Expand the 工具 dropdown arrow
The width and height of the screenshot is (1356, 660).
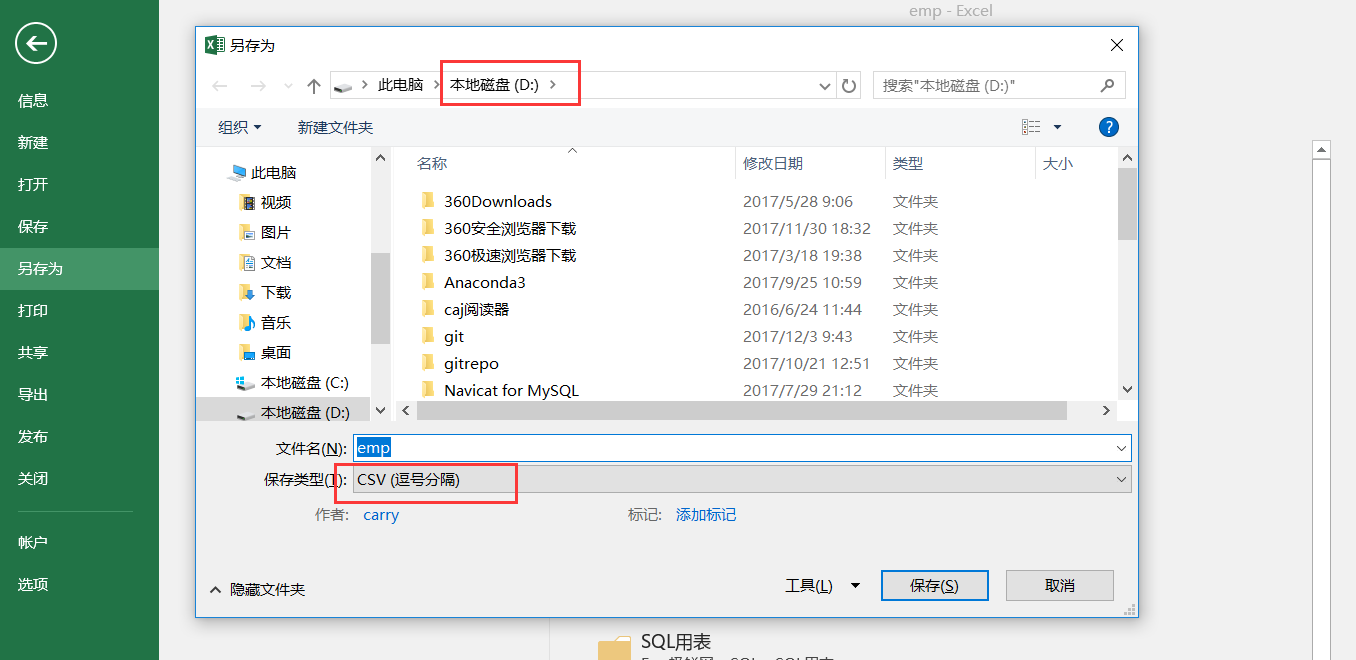(855, 586)
